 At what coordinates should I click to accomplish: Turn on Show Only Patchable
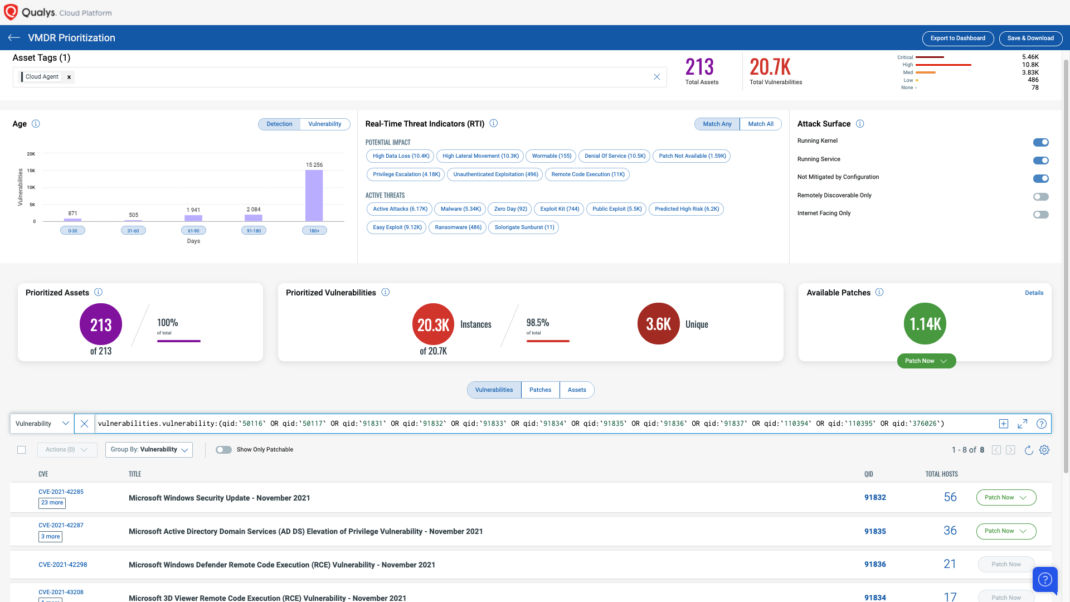tap(223, 450)
